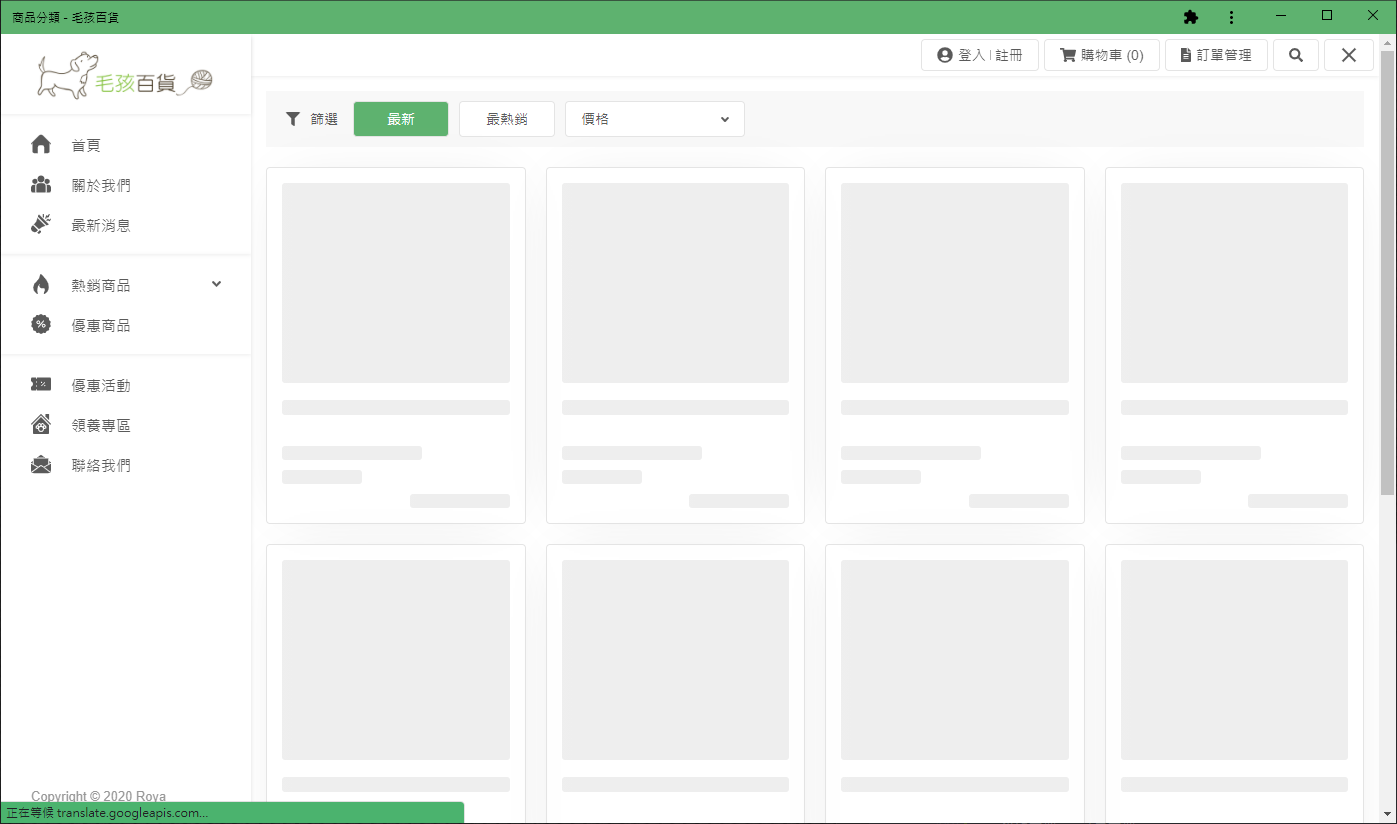
Task: Click the home icon beside 首頁
Action: (x=41, y=145)
